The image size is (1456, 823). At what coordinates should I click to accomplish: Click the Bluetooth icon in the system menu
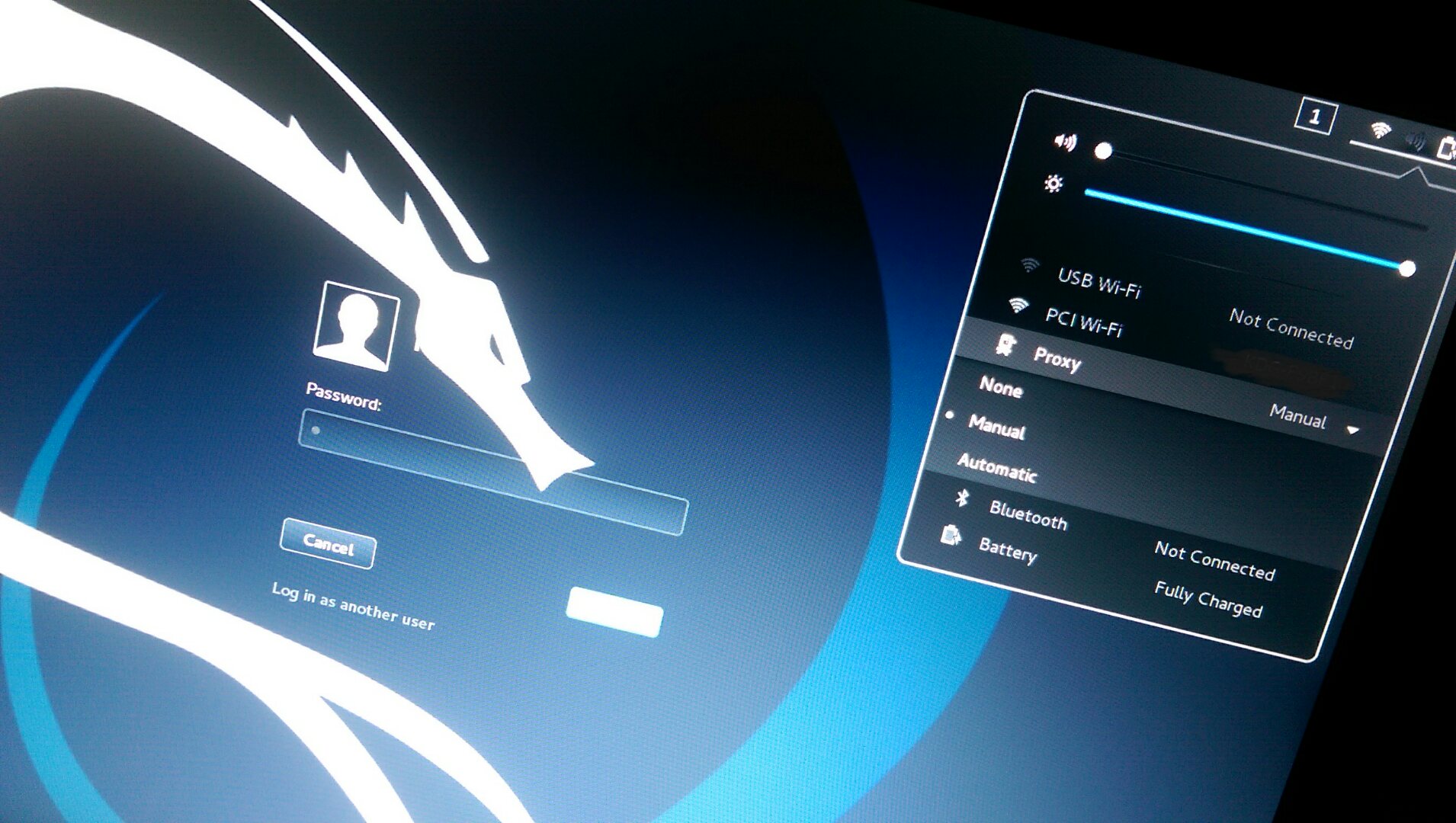click(963, 498)
